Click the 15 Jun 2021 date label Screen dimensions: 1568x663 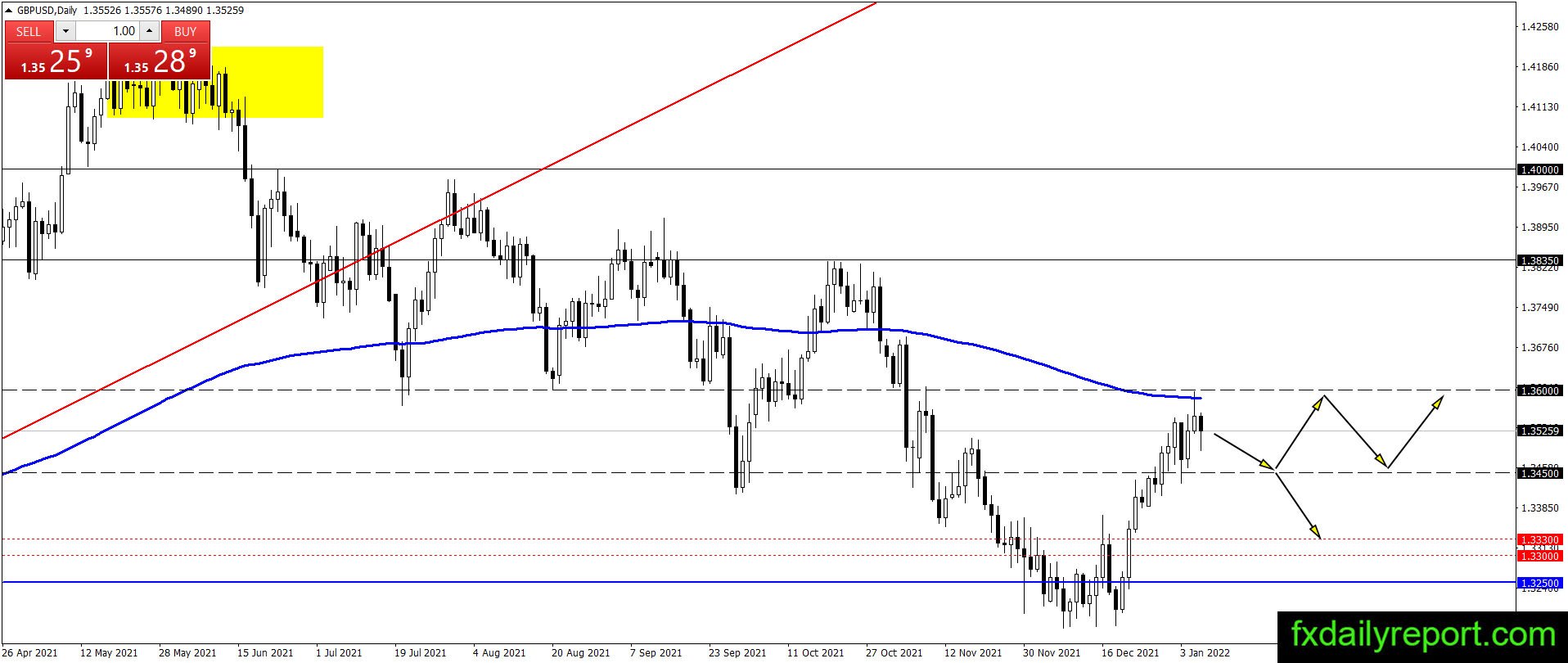point(265,653)
